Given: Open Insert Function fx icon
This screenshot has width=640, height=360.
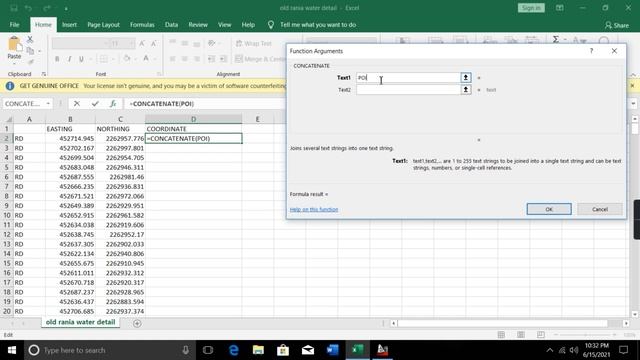Looking at the screenshot, I should (113, 104).
